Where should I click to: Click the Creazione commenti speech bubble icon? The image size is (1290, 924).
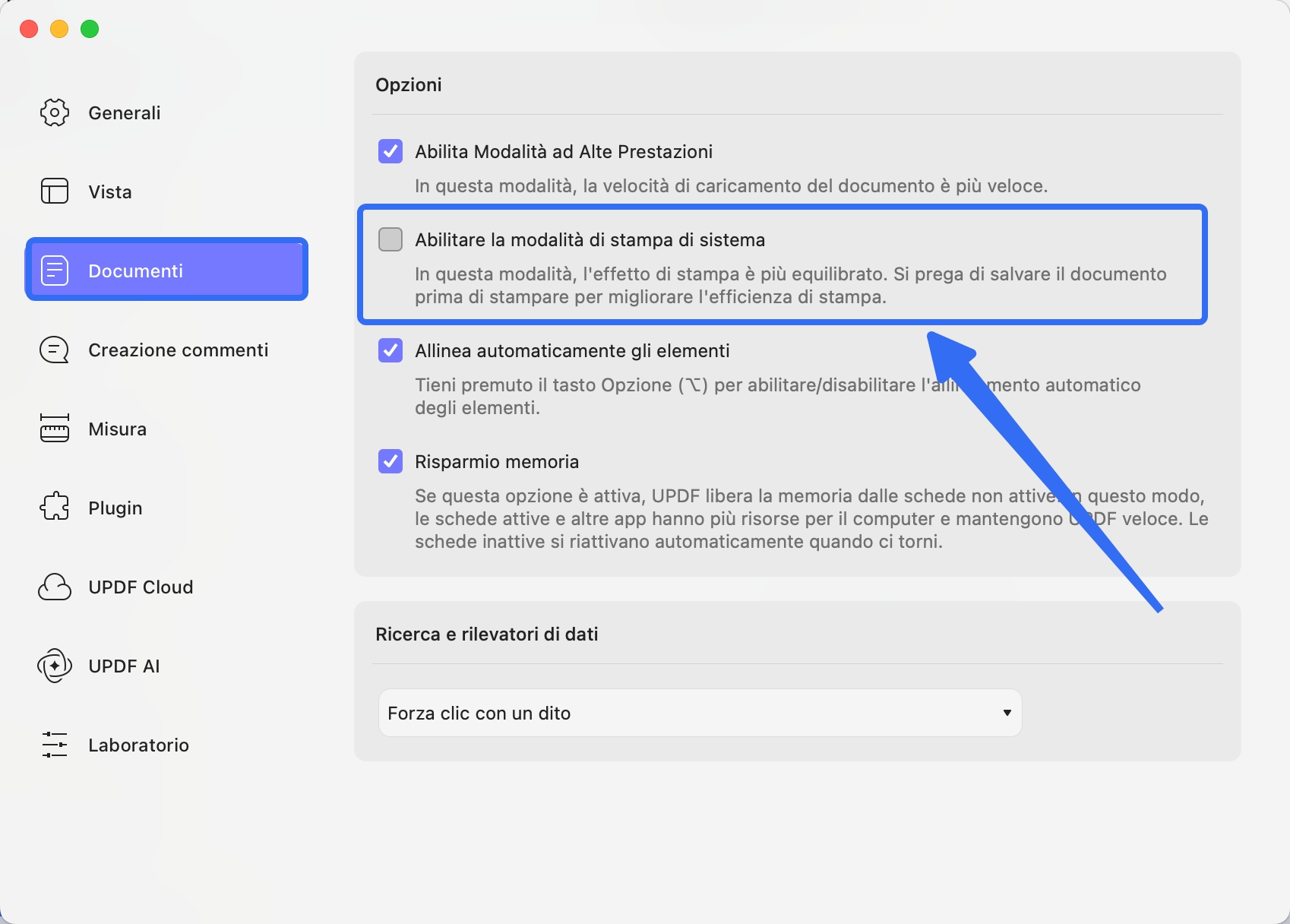(x=55, y=350)
